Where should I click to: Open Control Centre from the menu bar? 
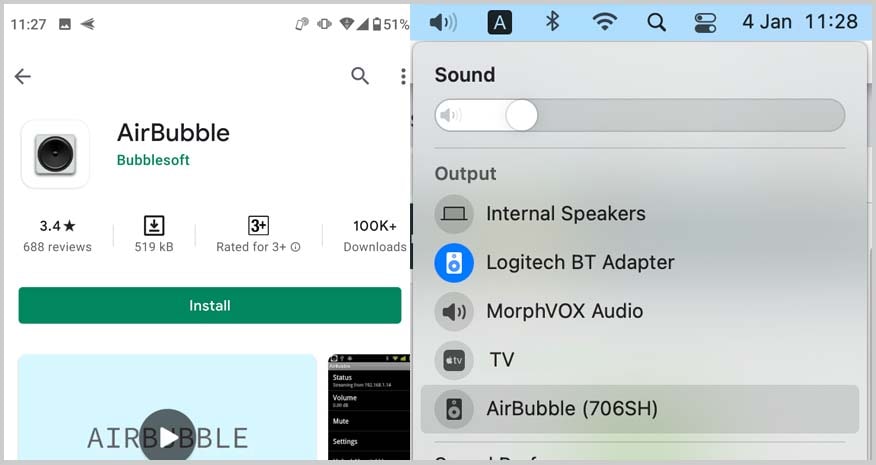point(705,23)
